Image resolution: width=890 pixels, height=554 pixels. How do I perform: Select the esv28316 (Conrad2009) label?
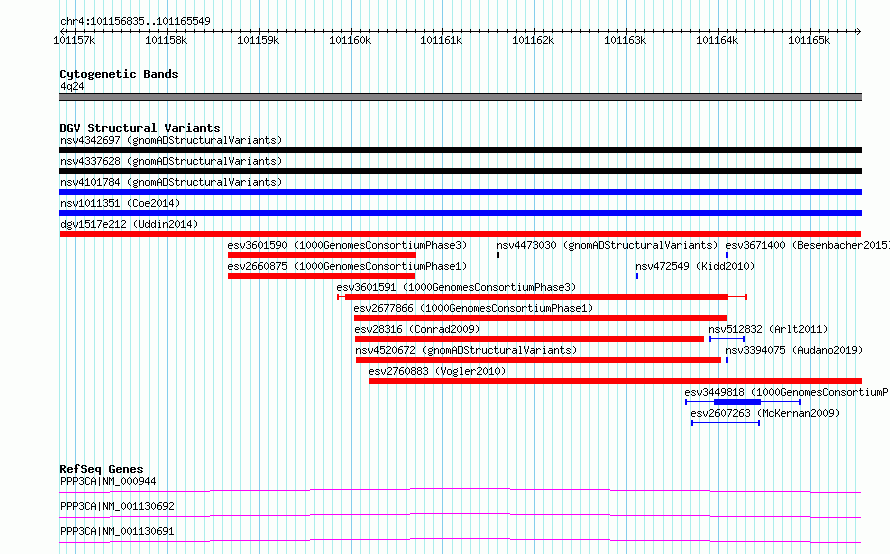click(417, 329)
